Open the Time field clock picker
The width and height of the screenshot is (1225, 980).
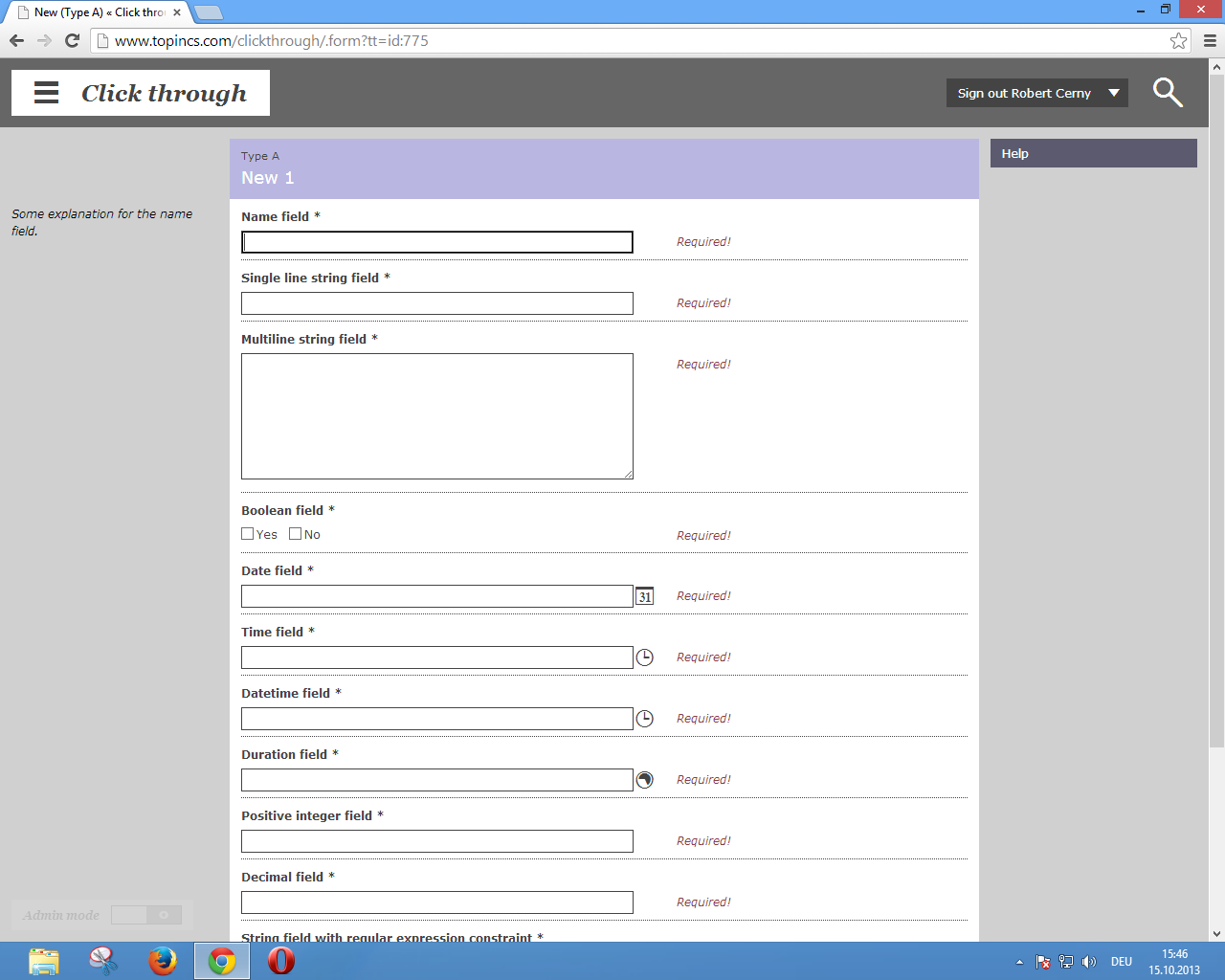[x=645, y=657]
